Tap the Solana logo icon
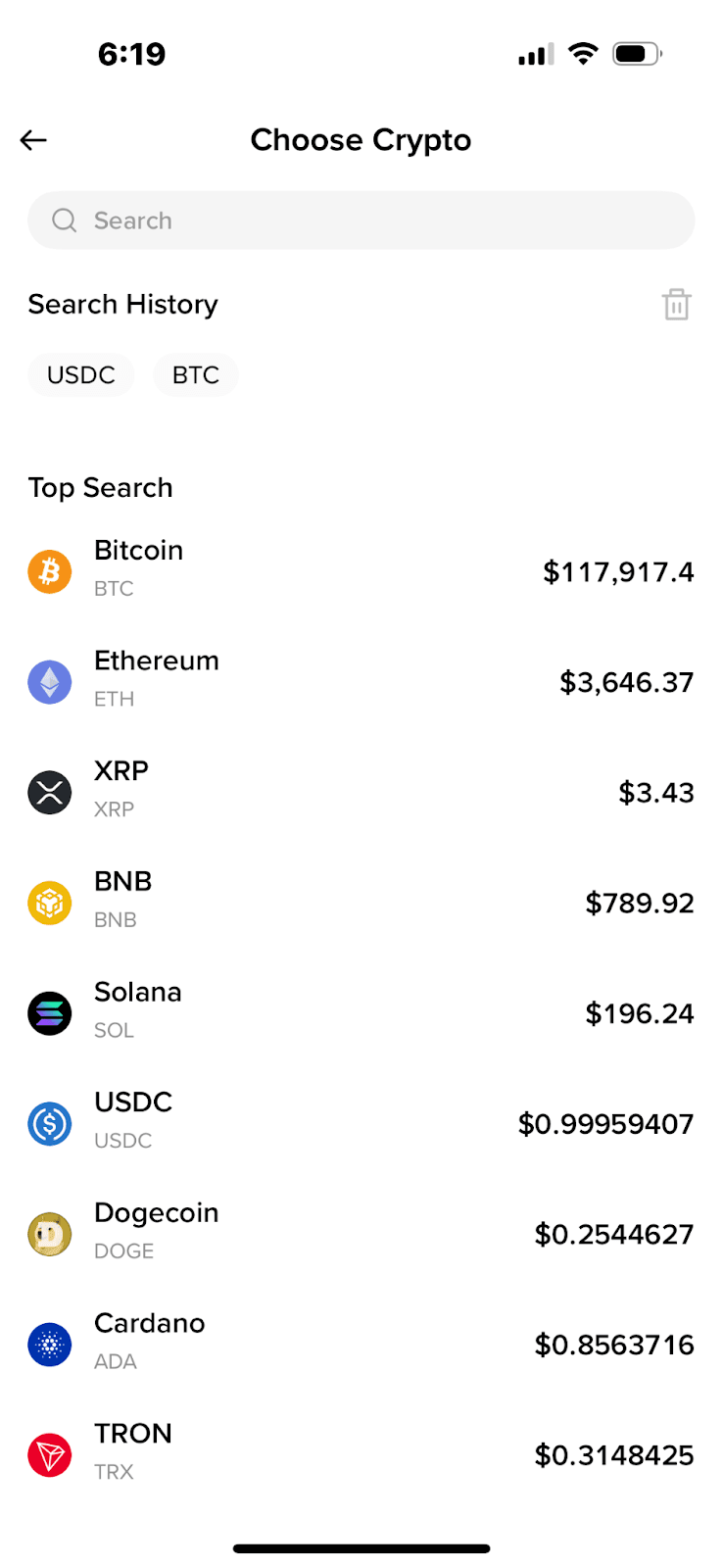The image size is (723, 1568). (50, 1013)
